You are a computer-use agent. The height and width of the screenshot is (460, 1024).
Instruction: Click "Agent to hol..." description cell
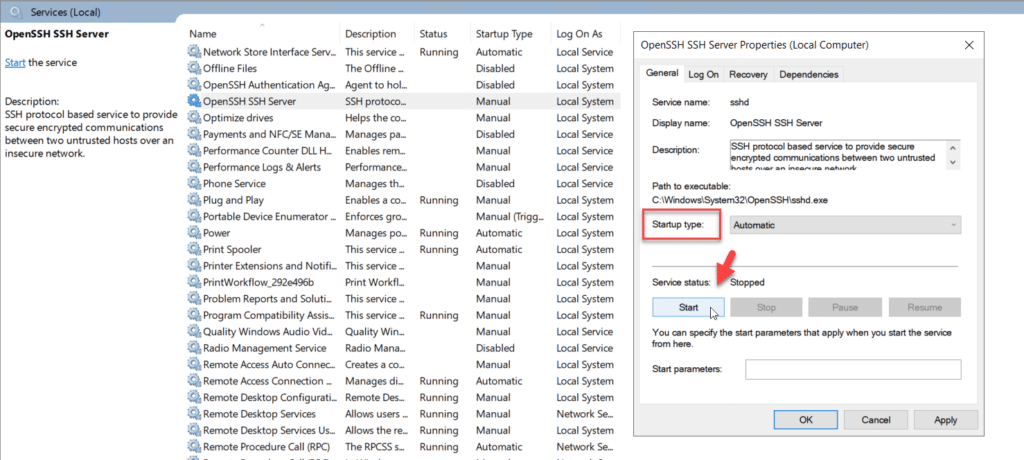point(376,84)
